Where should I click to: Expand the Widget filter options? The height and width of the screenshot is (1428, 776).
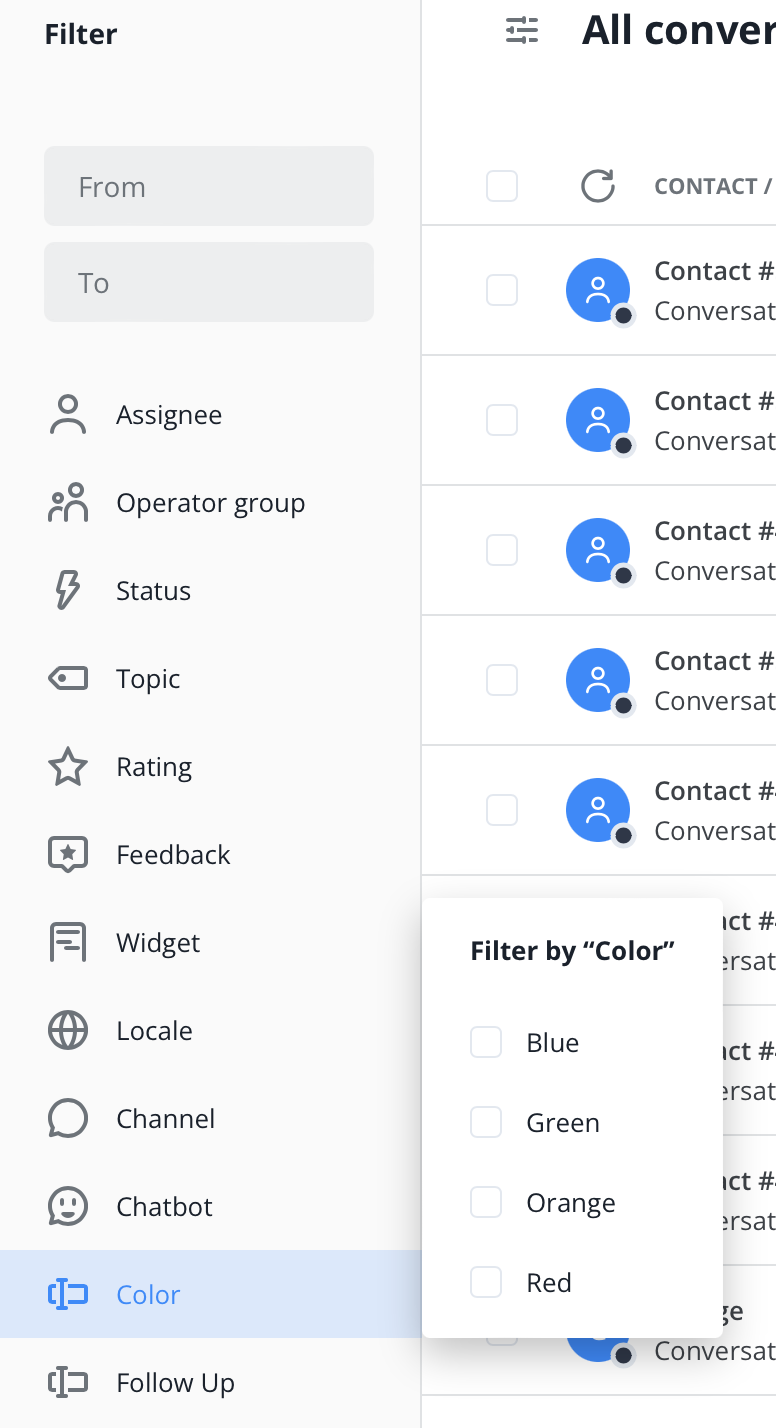tap(158, 943)
